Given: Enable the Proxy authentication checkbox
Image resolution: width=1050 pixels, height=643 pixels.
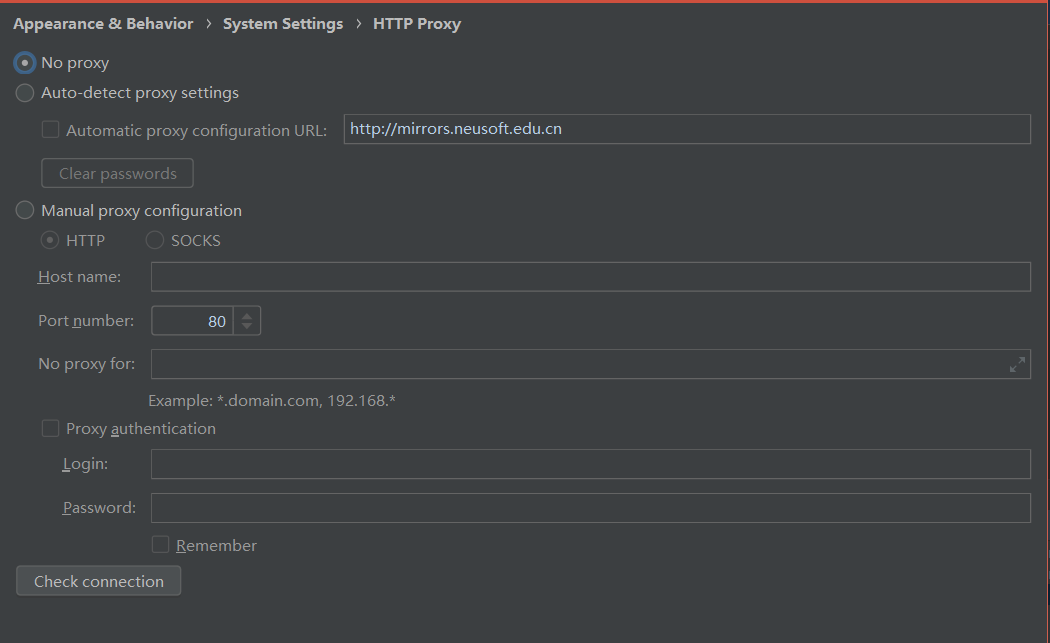Looking at the screenshot, I should pos(50,428).
